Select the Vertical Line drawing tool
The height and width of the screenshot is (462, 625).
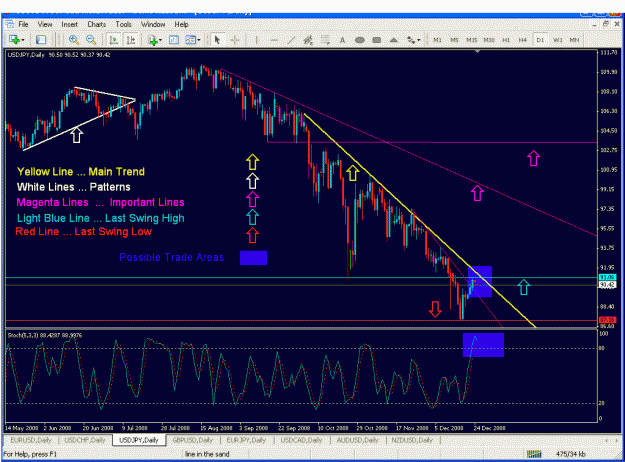257,40
